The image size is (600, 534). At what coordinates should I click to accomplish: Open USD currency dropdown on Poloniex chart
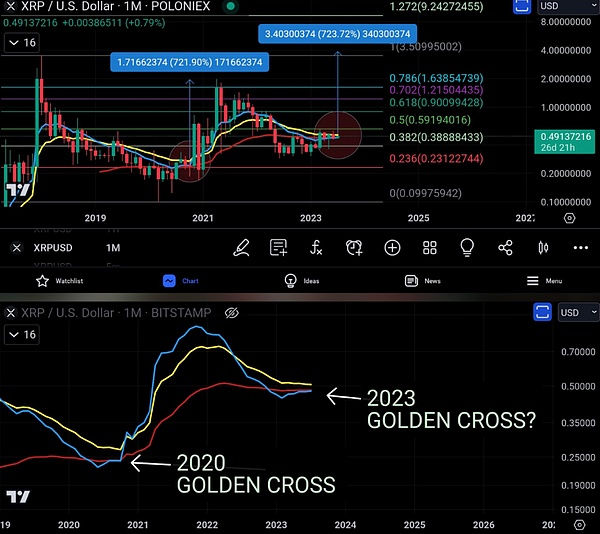568,6
